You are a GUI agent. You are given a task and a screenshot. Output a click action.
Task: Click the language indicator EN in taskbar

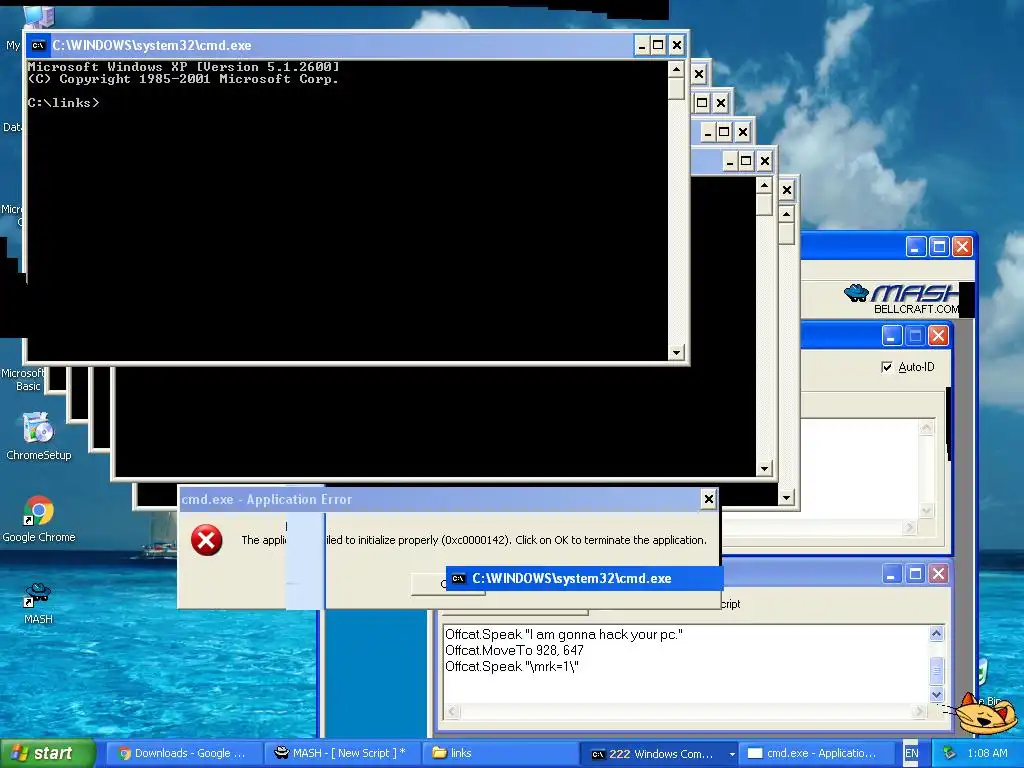[912, 753]
